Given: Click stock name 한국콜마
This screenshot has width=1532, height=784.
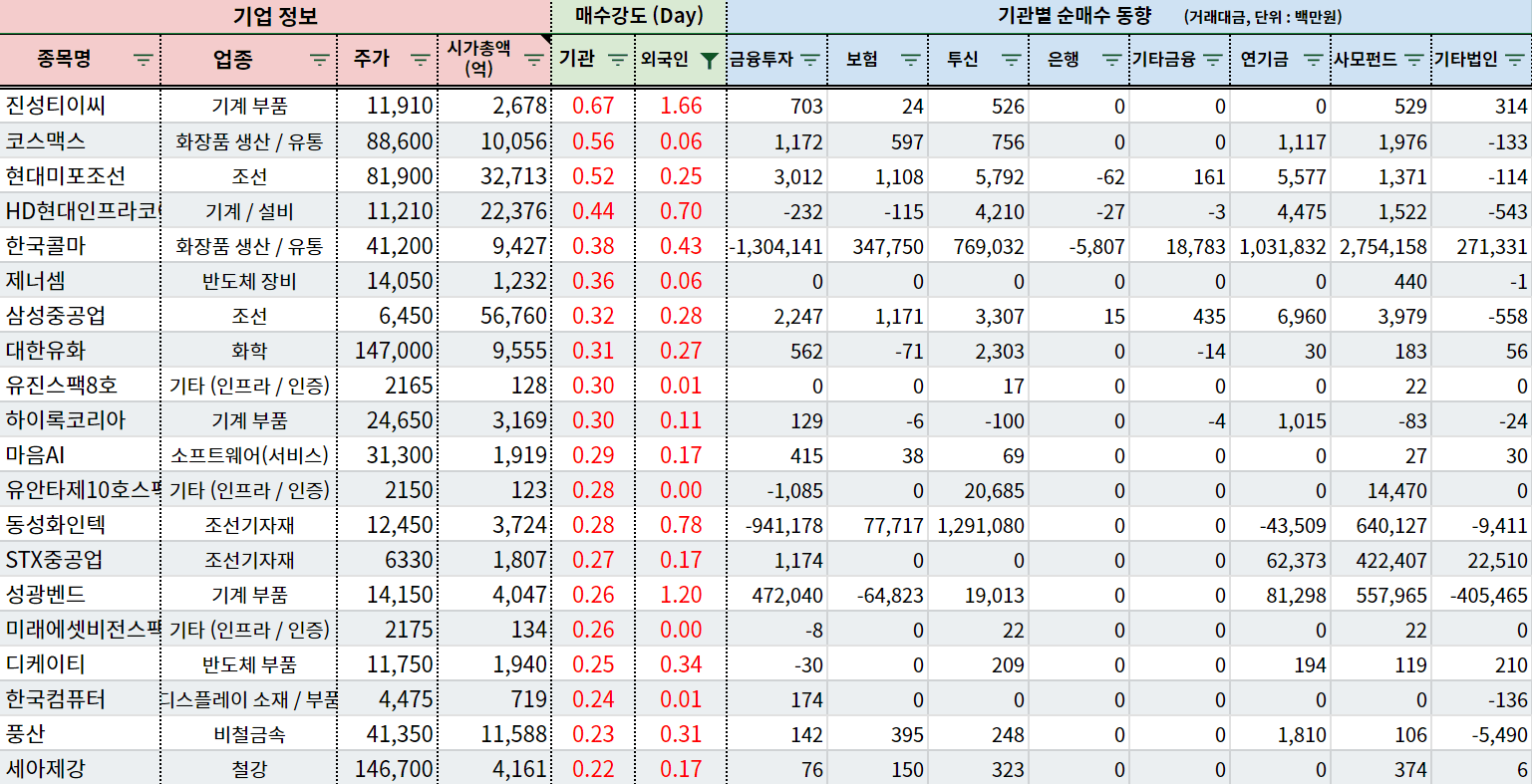Looking at the screenshot, I should click(46, 246).
